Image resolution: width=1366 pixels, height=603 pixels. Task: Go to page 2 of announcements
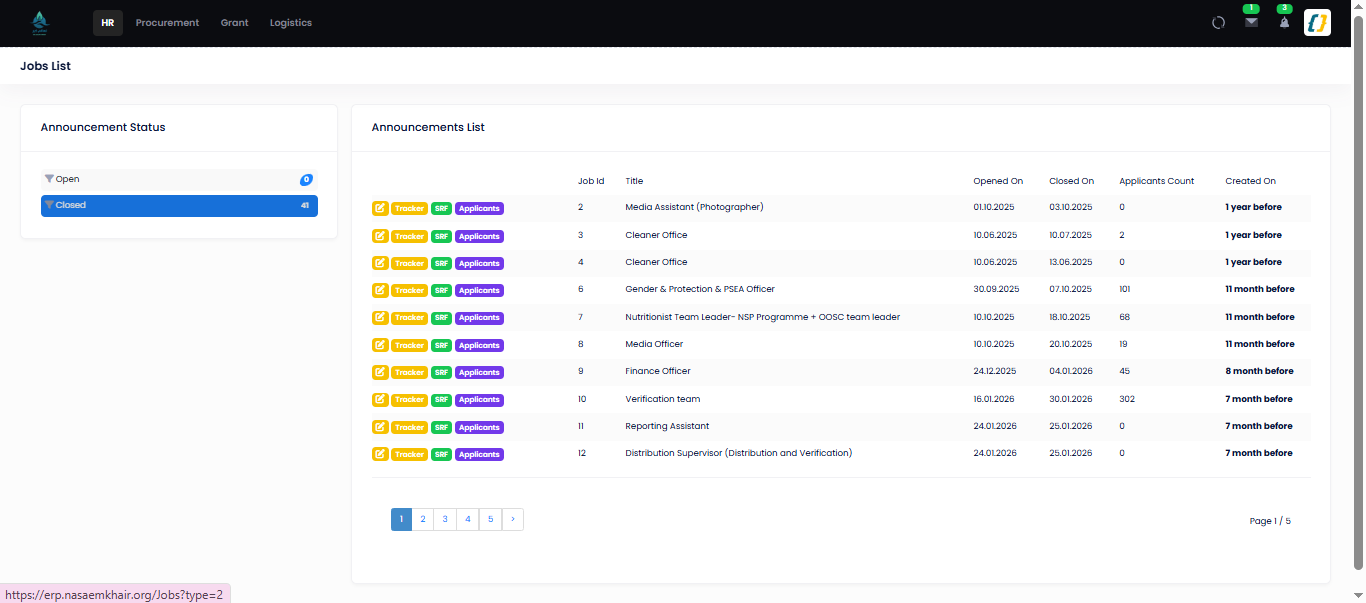423,520
